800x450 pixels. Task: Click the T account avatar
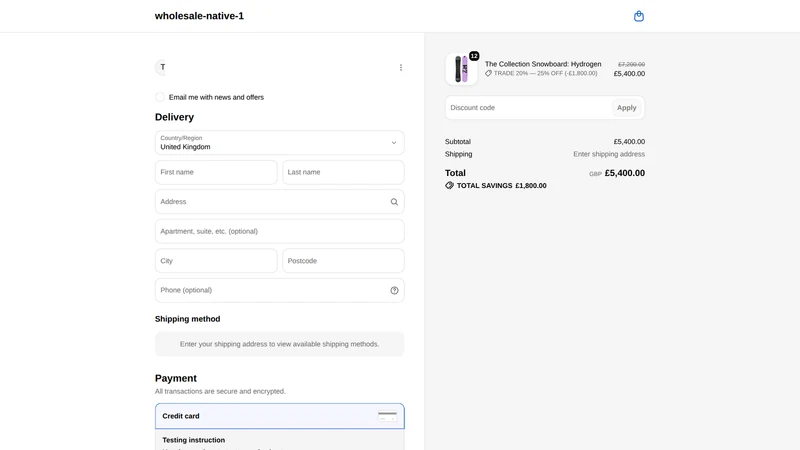click(x=162, y=67)
